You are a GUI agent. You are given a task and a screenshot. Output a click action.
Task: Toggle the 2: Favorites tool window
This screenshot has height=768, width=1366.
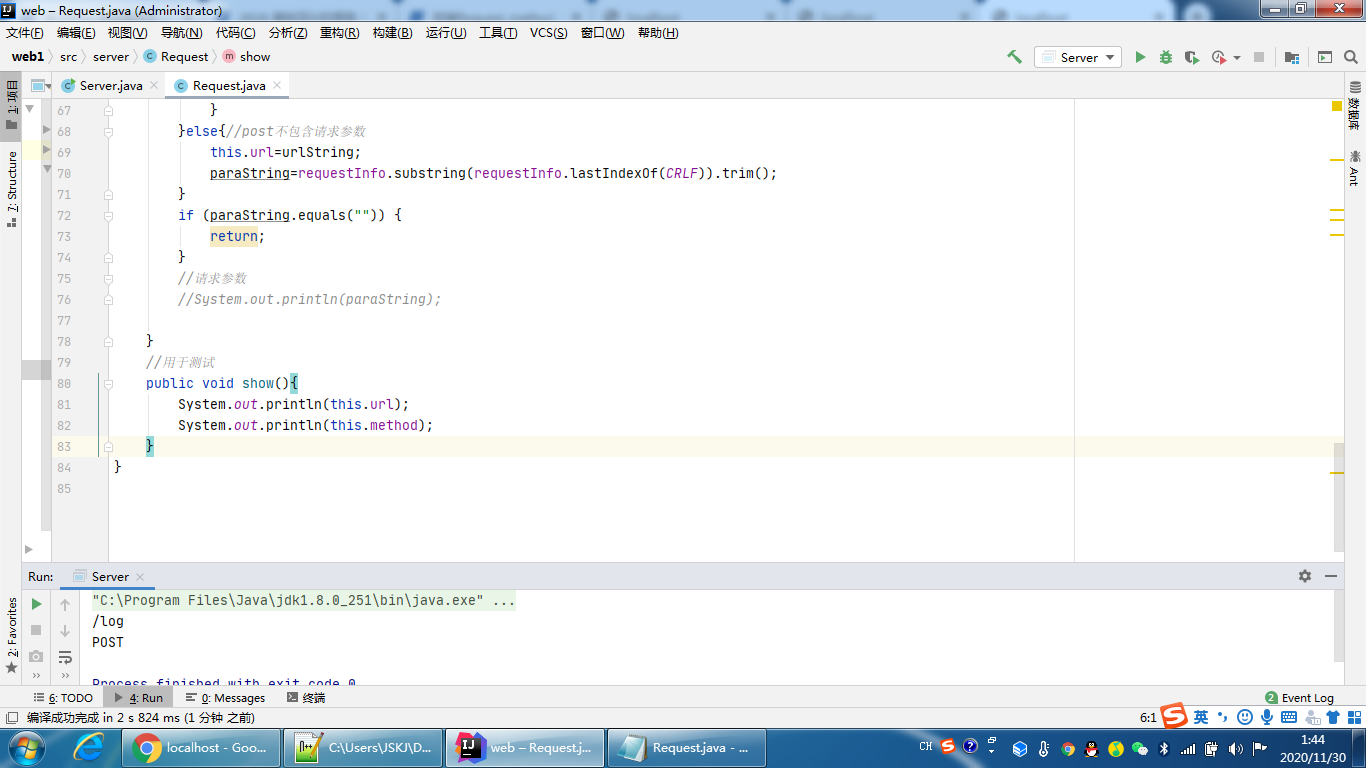tap(11, 635)
